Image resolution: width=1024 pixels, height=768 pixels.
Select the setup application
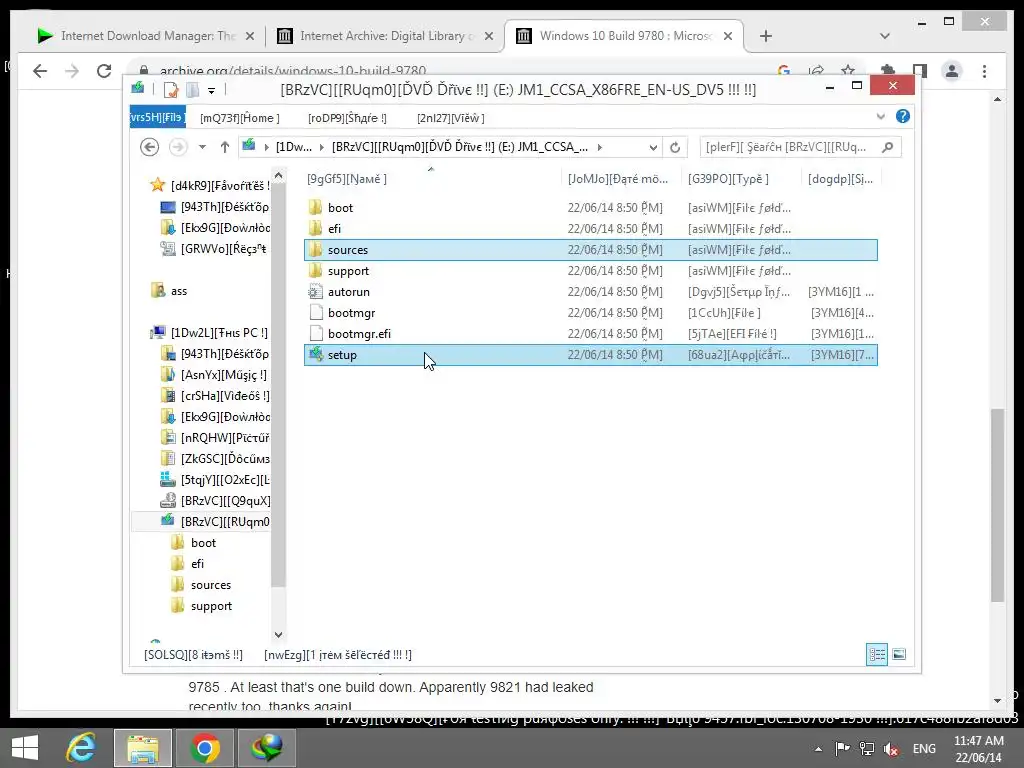coord(590,355)
